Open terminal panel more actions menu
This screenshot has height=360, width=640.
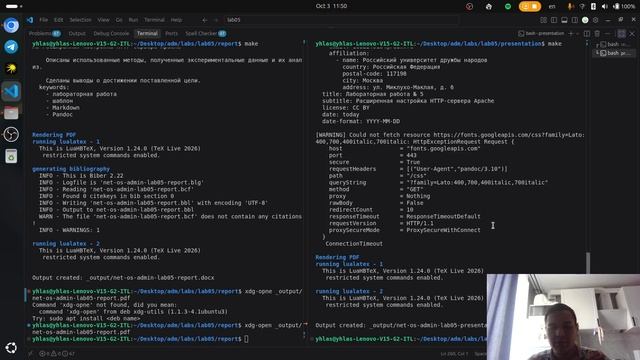[x=608, y=33]
